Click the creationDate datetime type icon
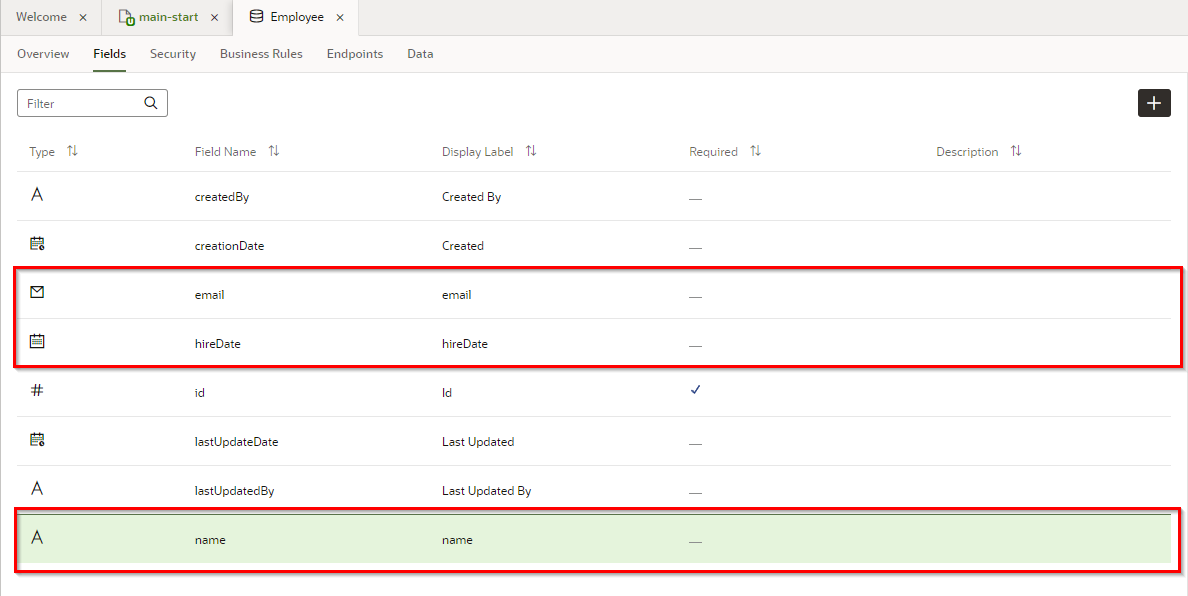The height and width of the screenshot is (596, 1188). [37, 244]
